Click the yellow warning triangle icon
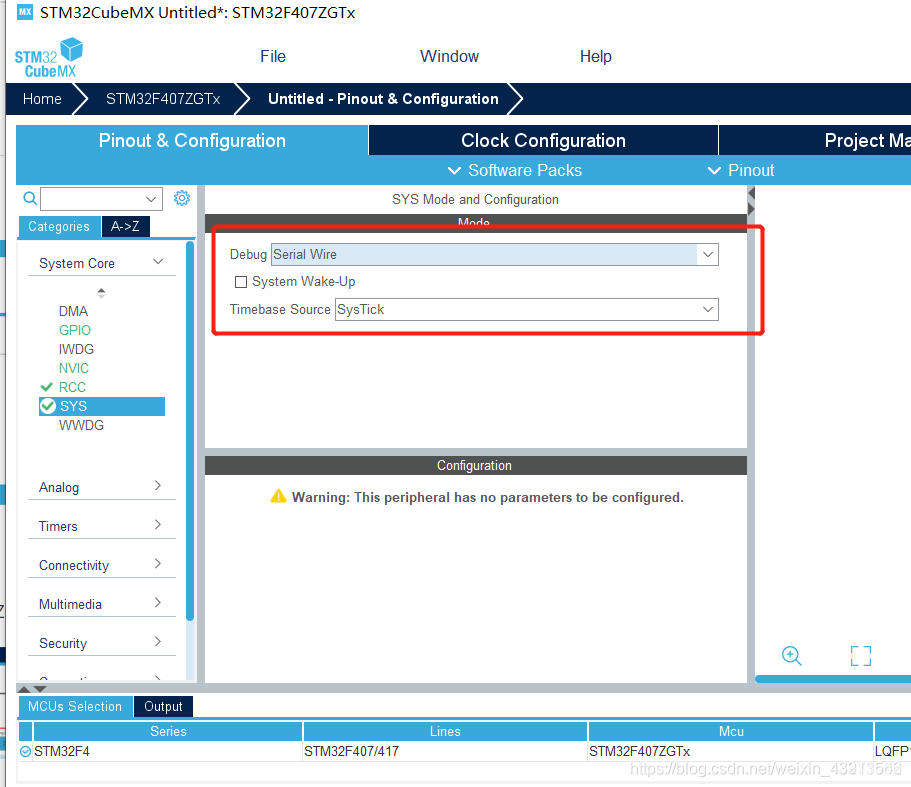This screenshot has width=911, height=787. tap(278, 497)
